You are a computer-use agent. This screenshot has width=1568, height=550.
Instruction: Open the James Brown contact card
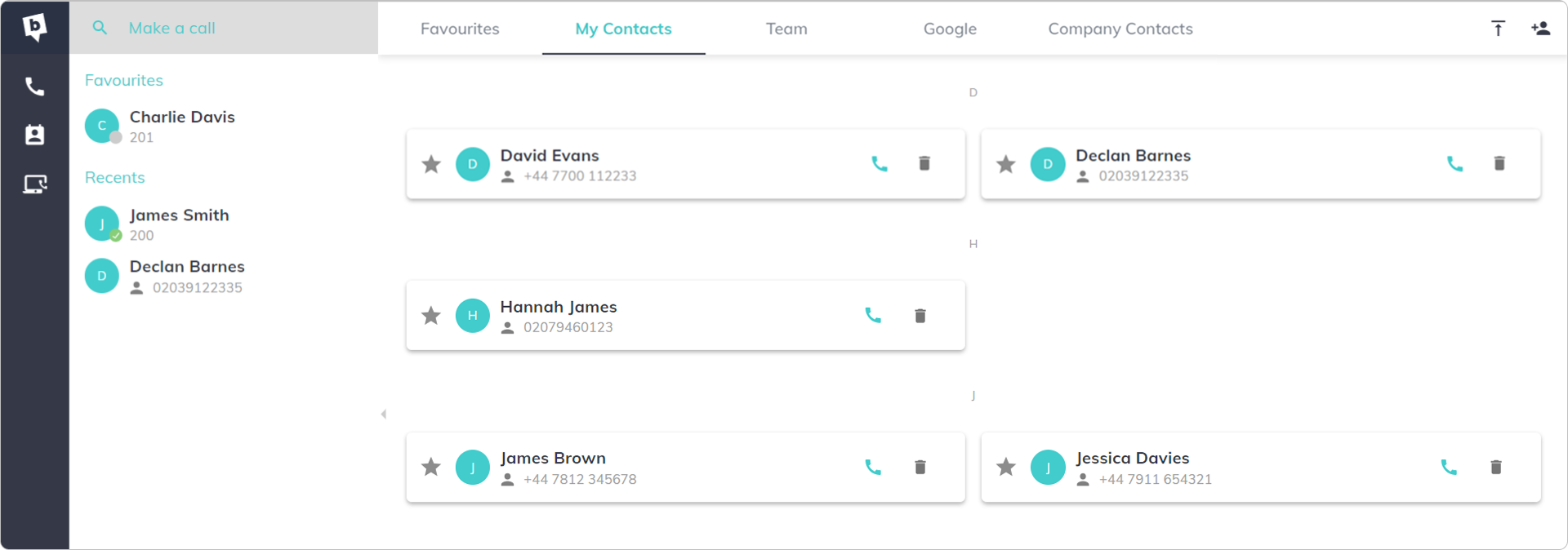point(685,468)
